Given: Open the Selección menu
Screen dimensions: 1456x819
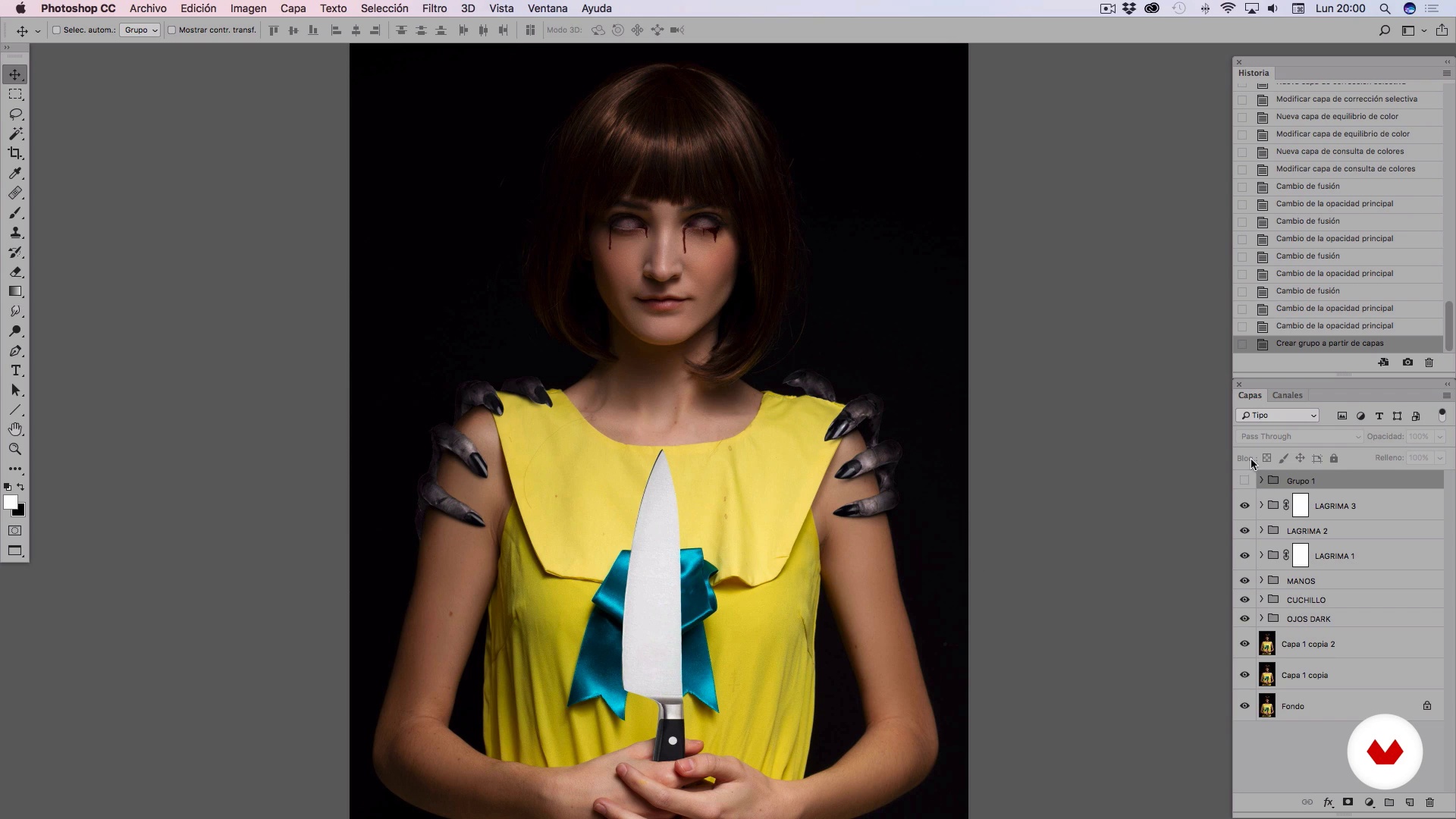Looking at the screenshot, I should click(384, 8).
